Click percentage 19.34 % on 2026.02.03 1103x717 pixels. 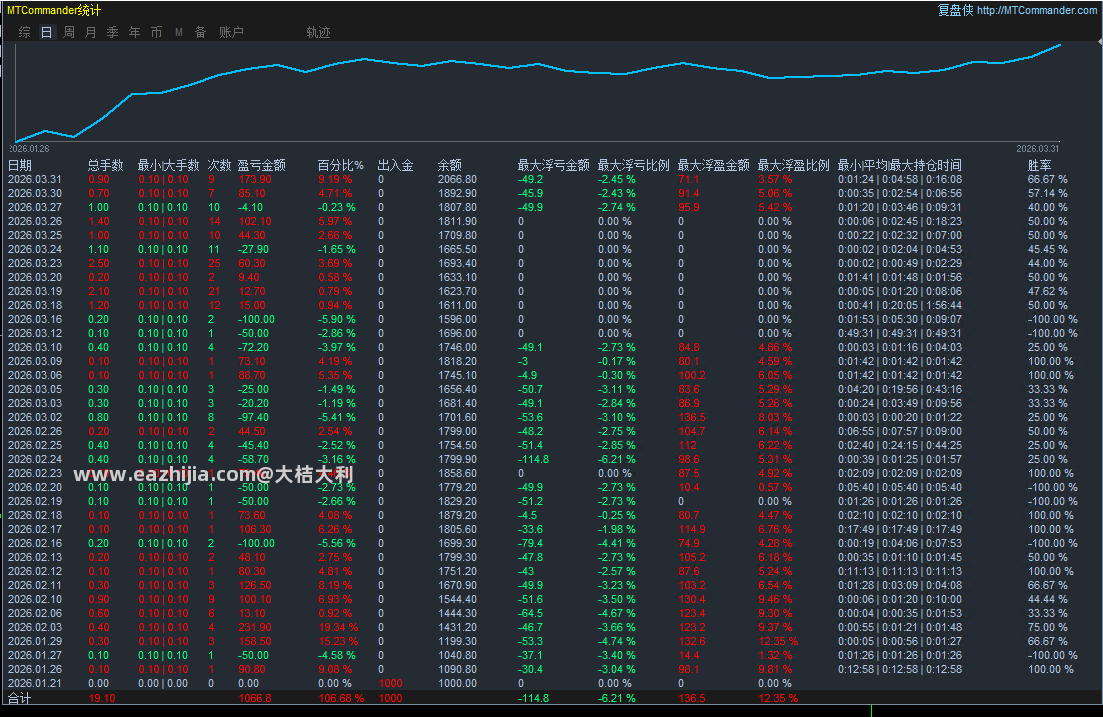point(338,628)
